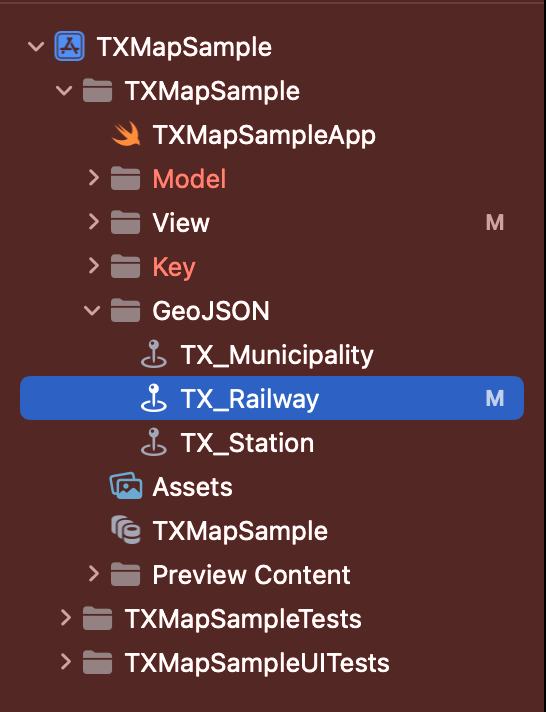This screenshot has width=546, height=712.
Task: Collapse the TXMapSample group folder
Action: click(x=64, y=90)
